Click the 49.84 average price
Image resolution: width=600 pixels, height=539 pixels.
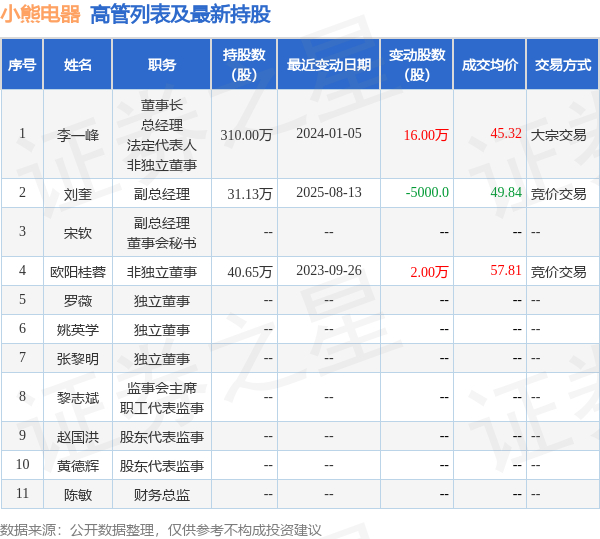click(x=506, y=192)
